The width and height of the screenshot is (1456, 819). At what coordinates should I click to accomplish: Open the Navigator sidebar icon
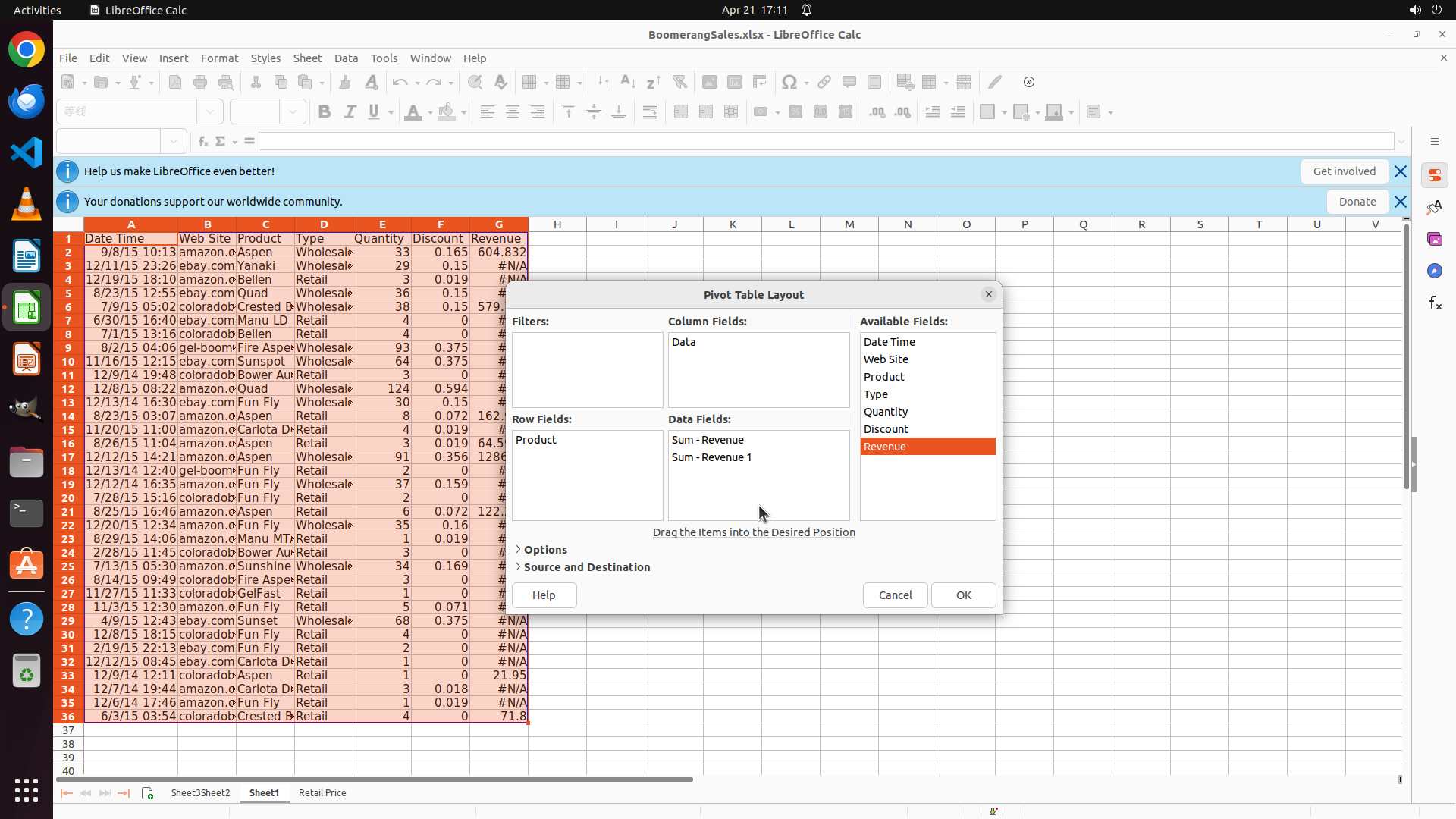click(1434, 271)
